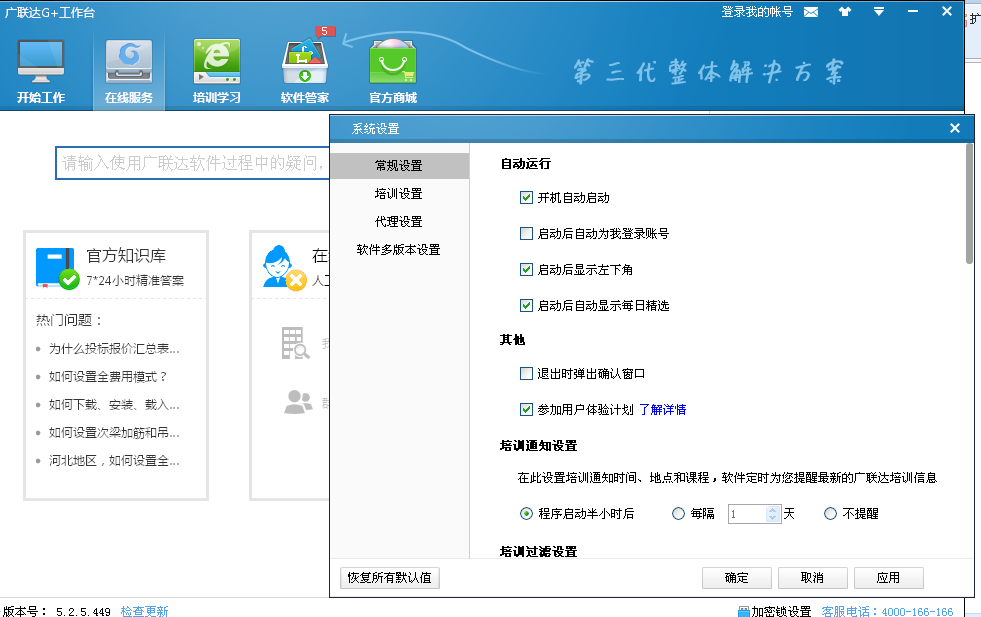The height and width of the screenshot is (617, 981).
Task: Open the title bar dropdown menu arrow
Action: point(879,11)
